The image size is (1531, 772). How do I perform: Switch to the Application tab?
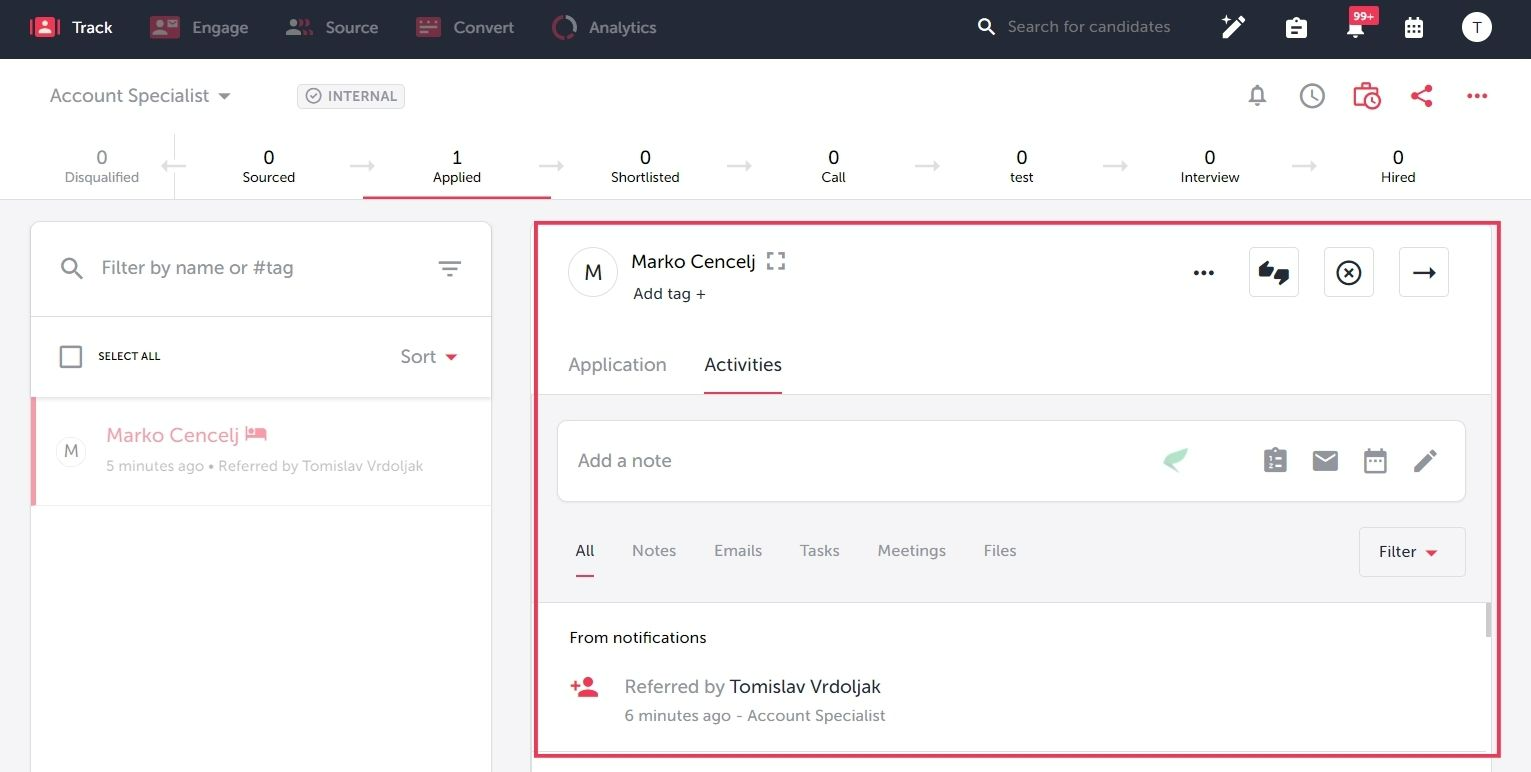(x=617, y=364)
